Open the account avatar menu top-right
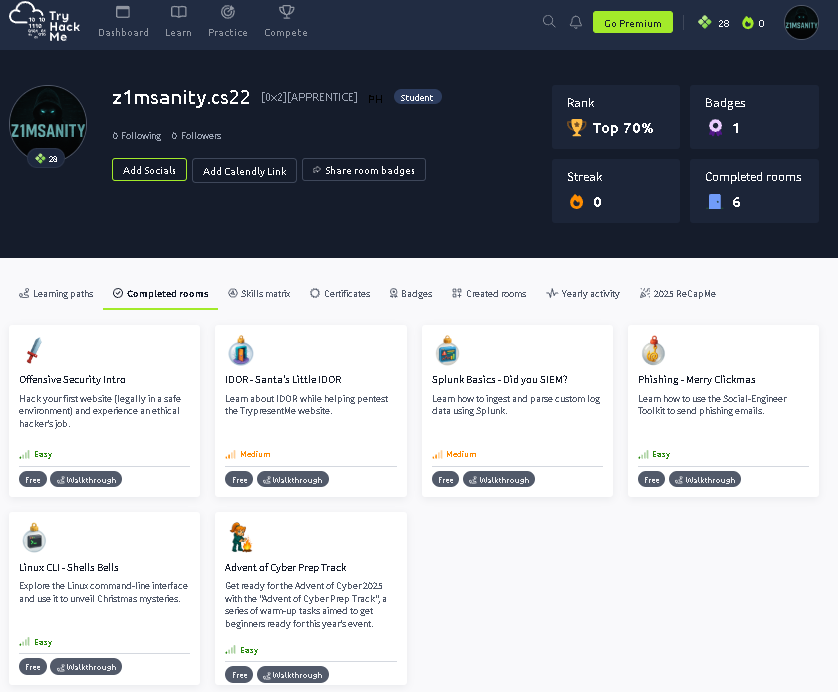 [801, 22]
